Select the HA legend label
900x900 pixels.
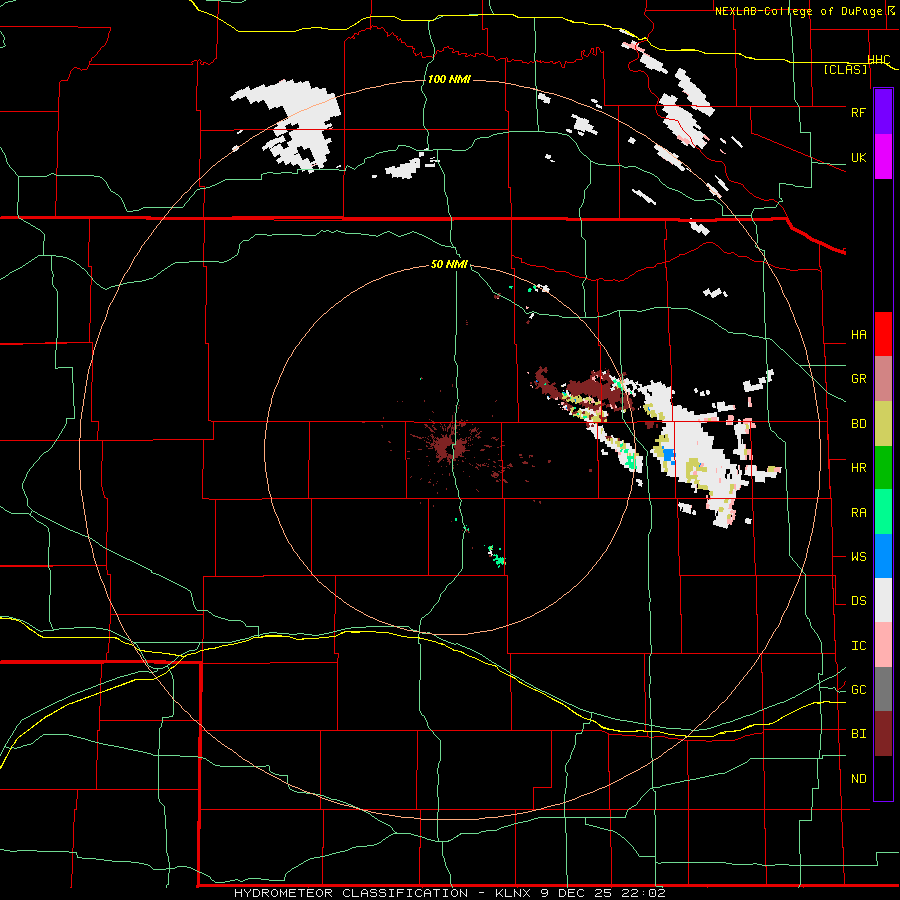(858, 335)
